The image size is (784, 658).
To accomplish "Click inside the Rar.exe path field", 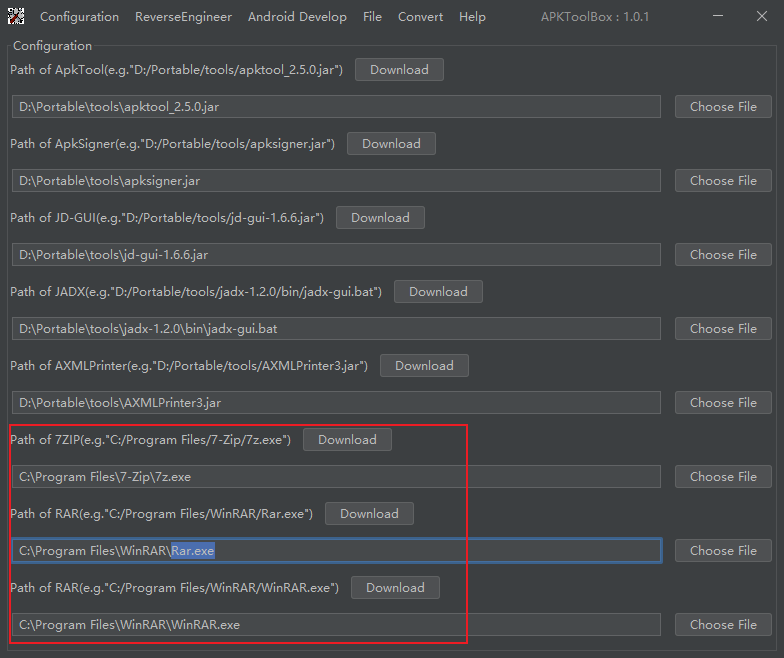I will coord(336,550).
